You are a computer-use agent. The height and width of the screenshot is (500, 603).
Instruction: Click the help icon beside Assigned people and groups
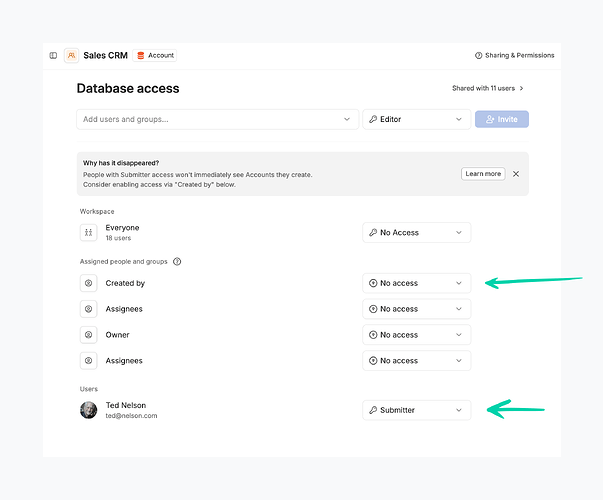pyautogui.click(x=177, y=261)
